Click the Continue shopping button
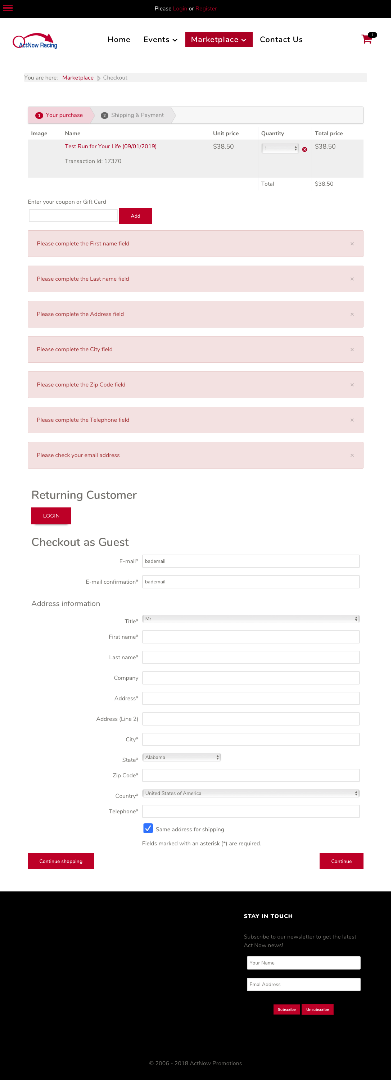 pyautogui.click(x=61, y=861)
